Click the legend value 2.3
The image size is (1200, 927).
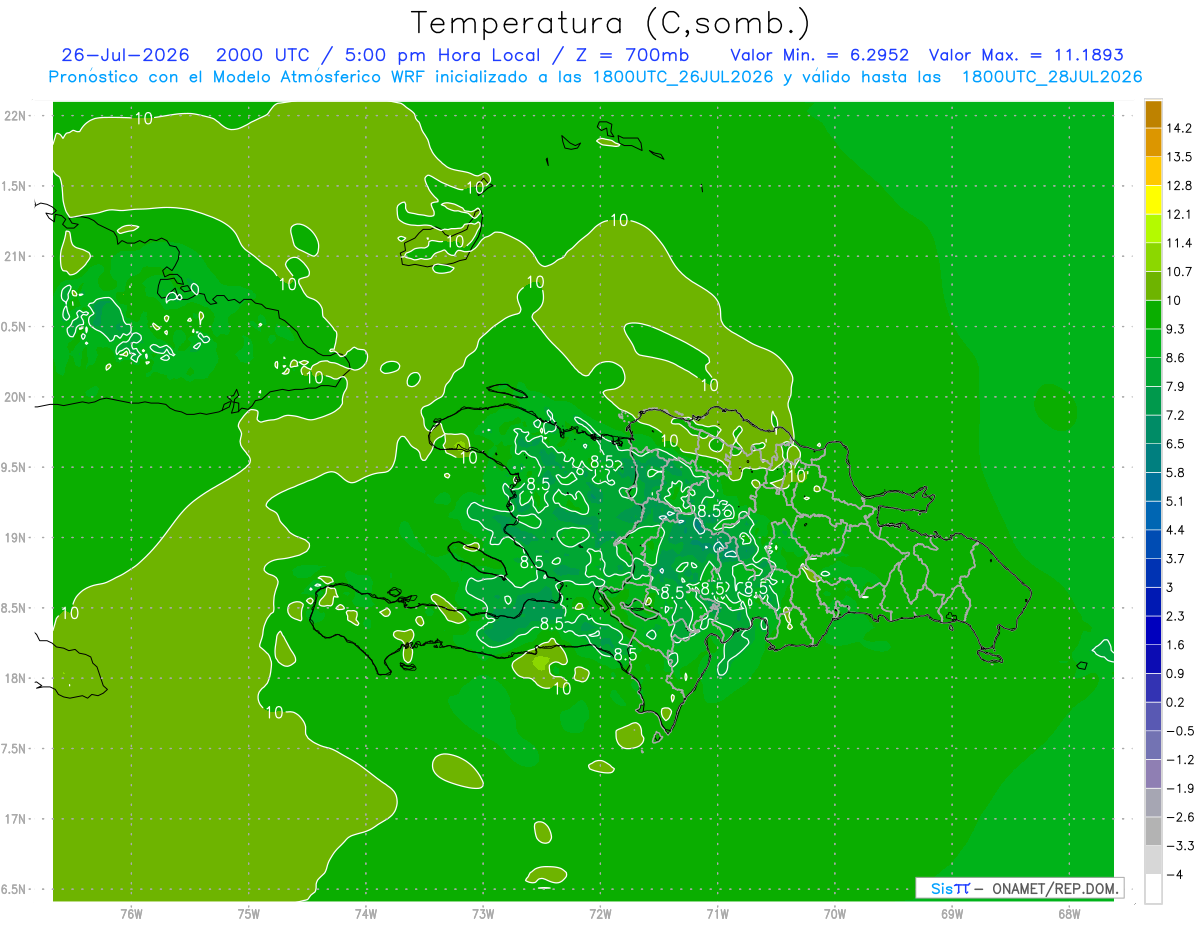click(1175, 616)
